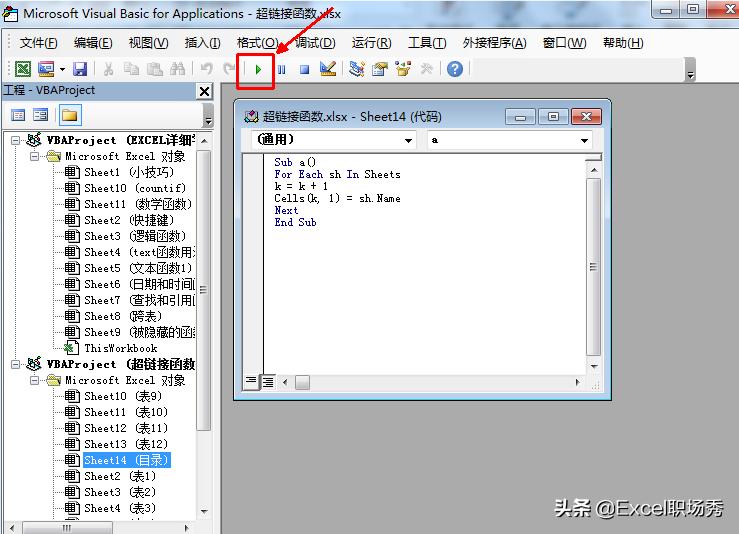Click the View Code icon in project panel
739x534 pixels.
pyautogui.click(x=18, y=115)
